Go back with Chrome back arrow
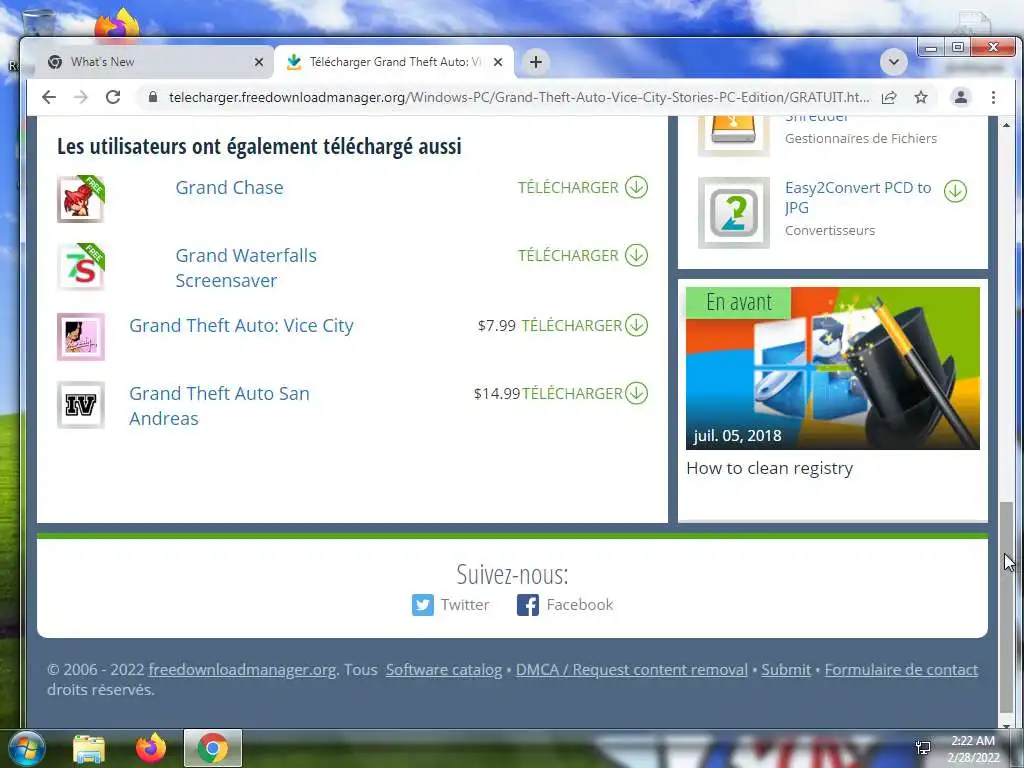 pyautogui.click(x=49, y=97)
